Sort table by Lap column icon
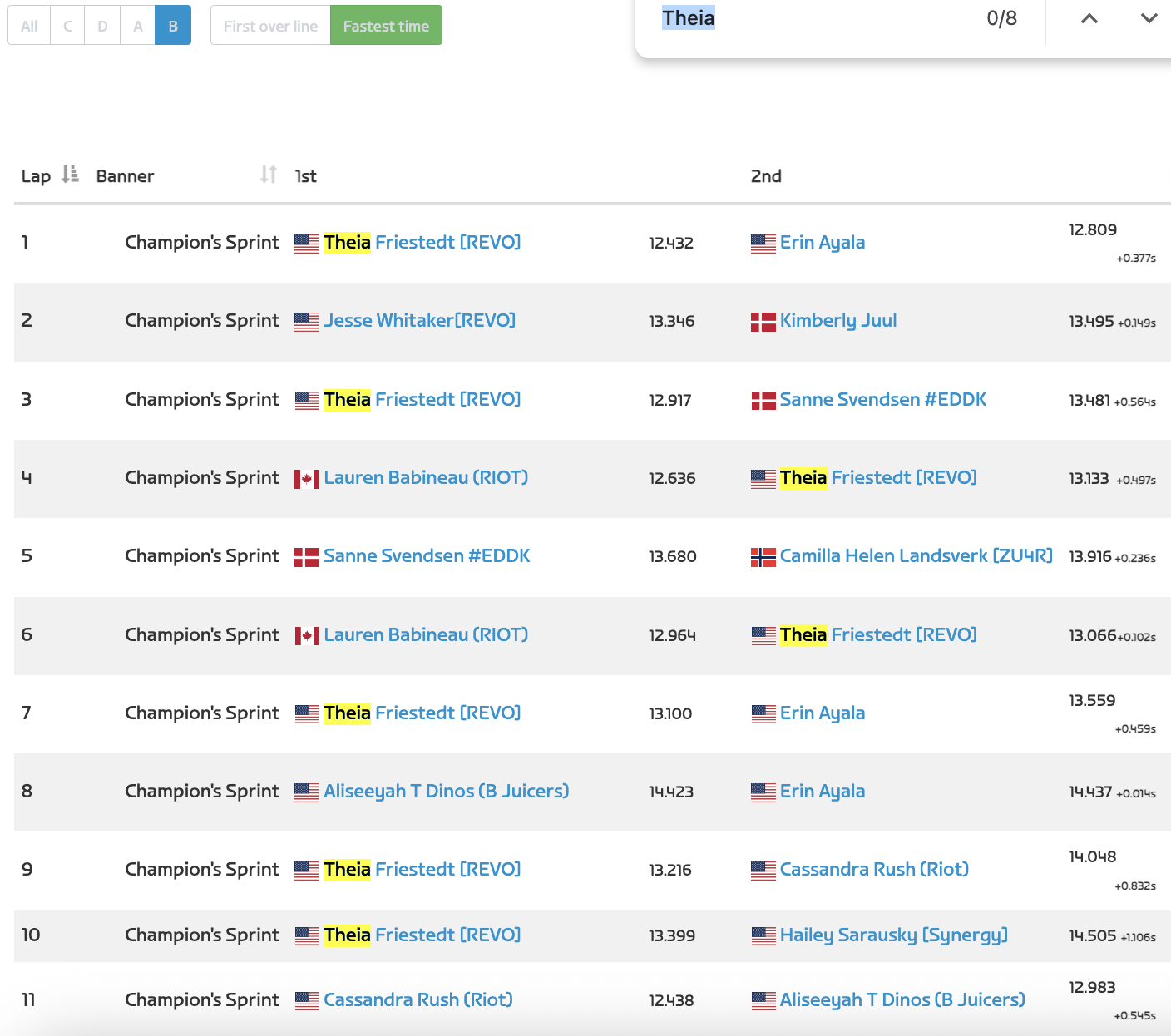 70,175
